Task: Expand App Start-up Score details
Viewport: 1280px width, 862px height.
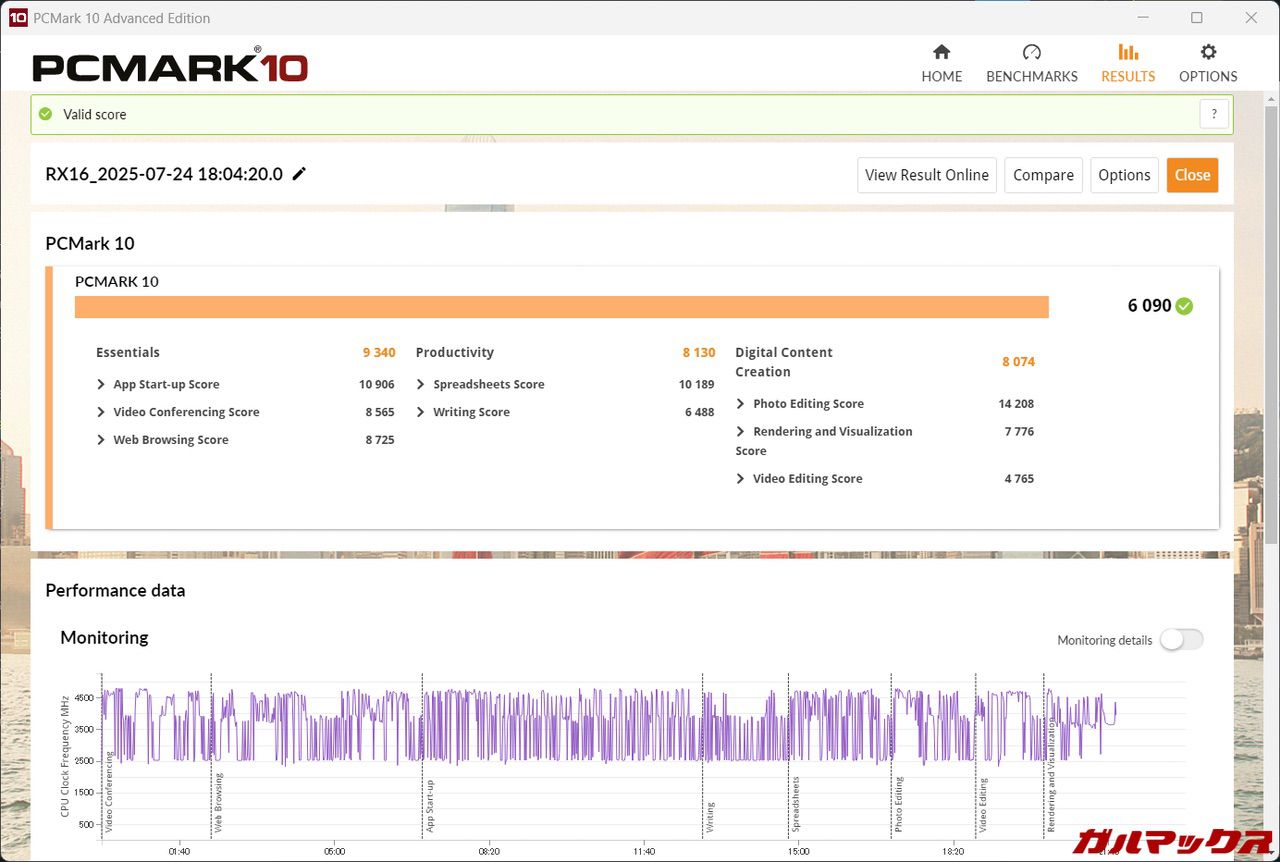Action: pyautogui.click(x=101, y=384)
